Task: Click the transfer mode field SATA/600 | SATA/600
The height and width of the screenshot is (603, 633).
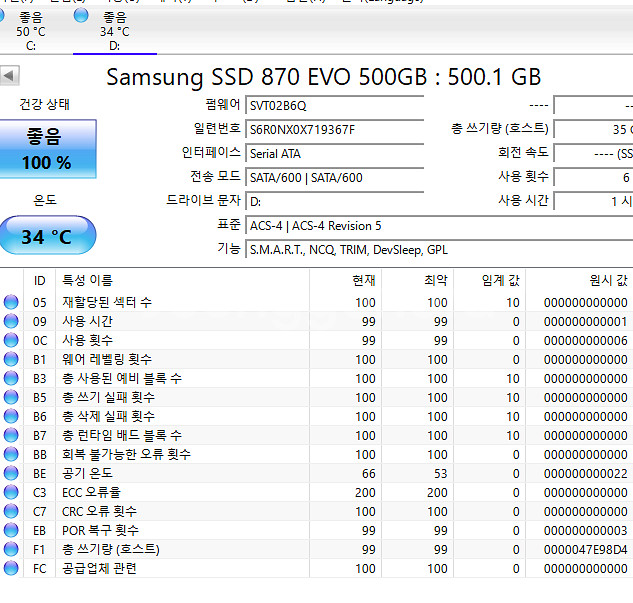Action: [x=335, y=178]
